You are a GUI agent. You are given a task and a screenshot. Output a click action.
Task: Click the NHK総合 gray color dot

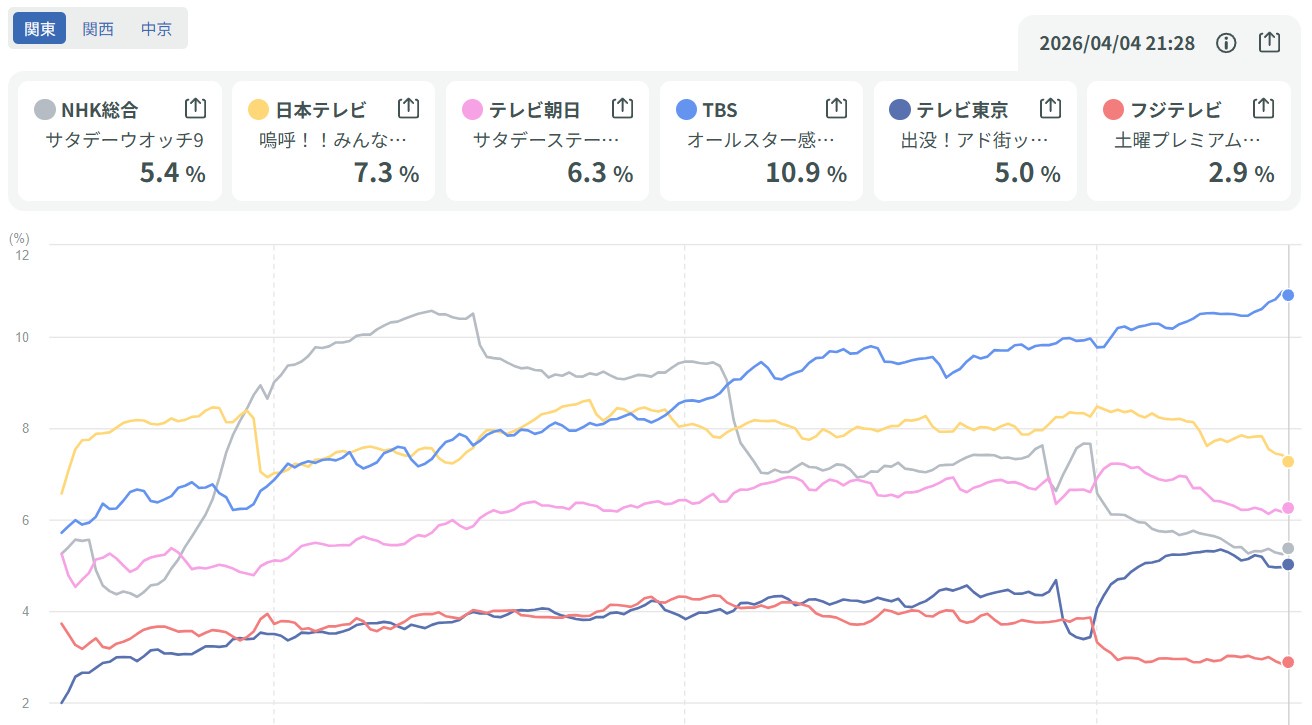click(45, 109)
